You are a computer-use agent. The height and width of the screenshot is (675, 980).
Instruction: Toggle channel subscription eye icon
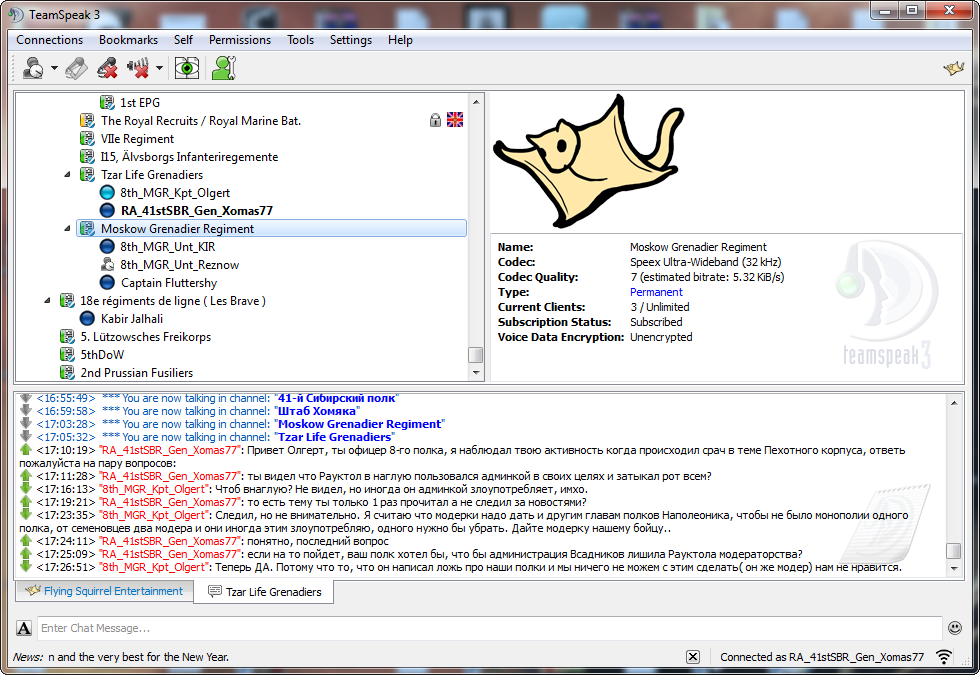click(186, 68)
